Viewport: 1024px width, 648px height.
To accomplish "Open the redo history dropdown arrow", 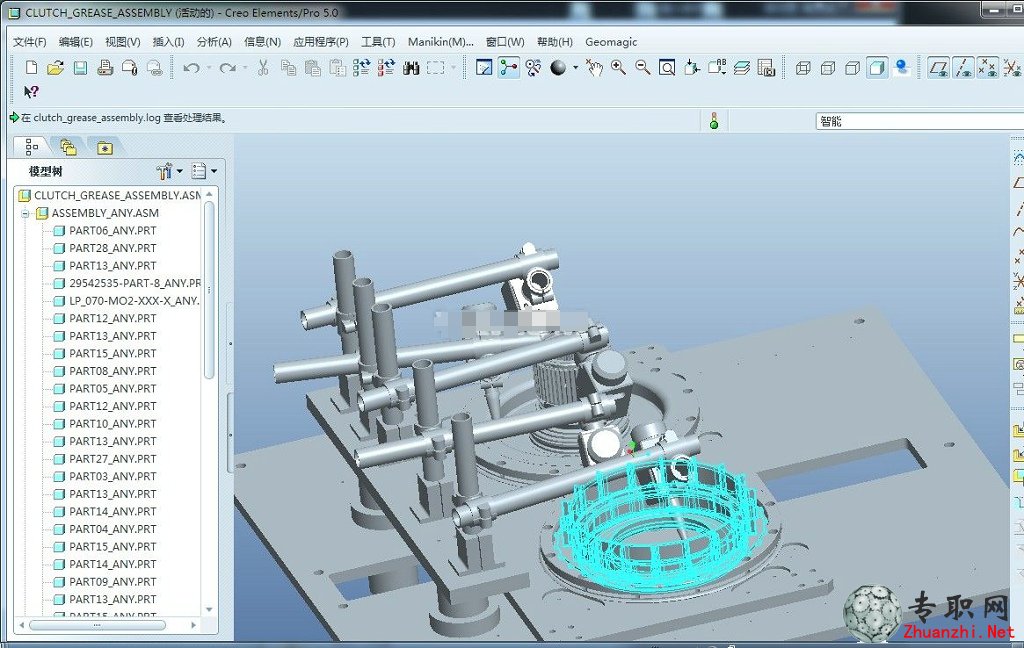I will pyautogui.click(x=245, y=67).
